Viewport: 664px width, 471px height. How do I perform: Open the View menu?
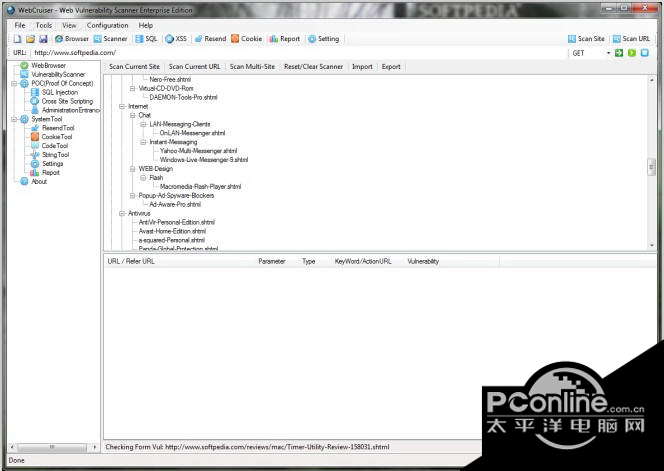pyautogui.click(x=69, y=25)
